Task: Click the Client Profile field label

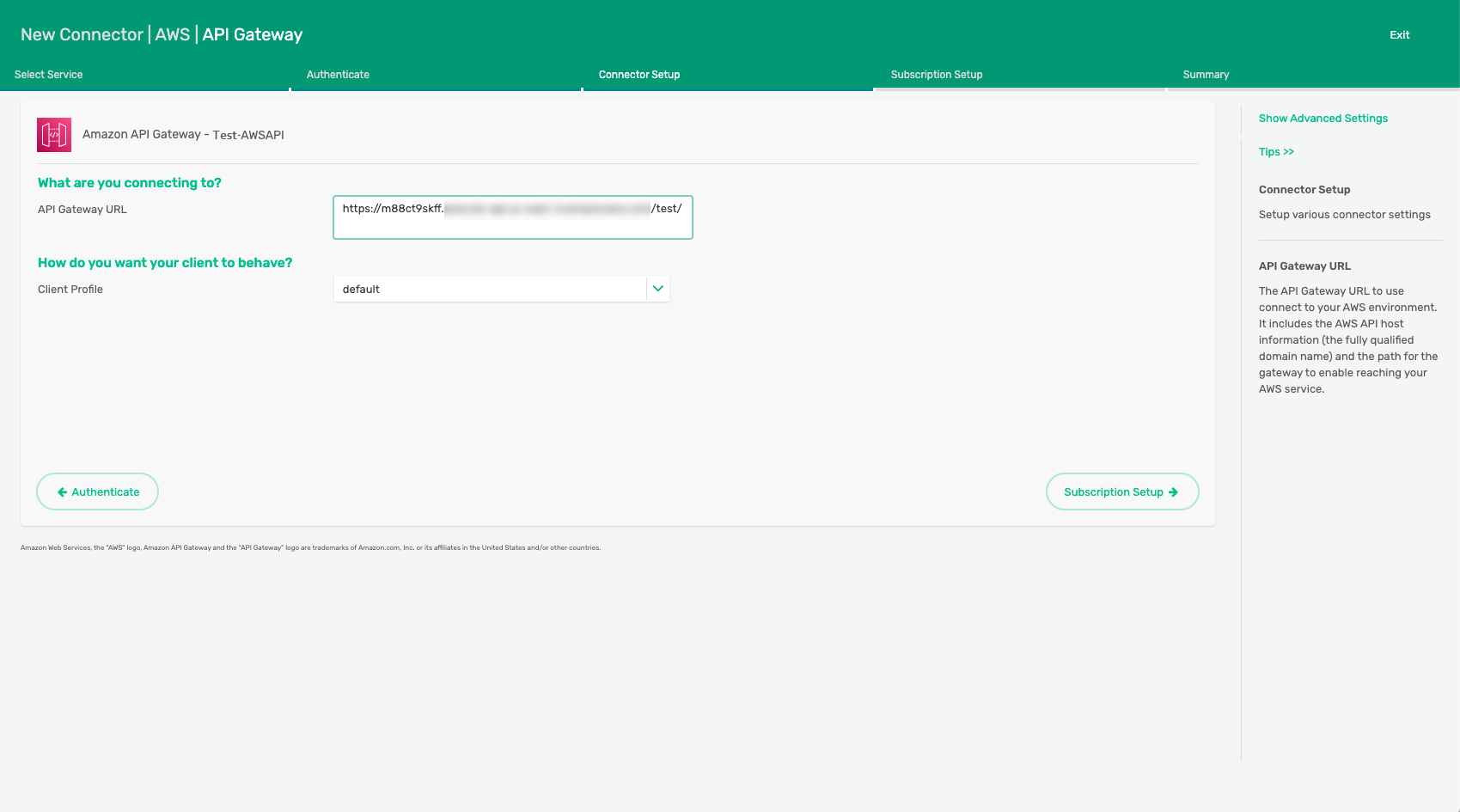Action: tap(70, 290)
